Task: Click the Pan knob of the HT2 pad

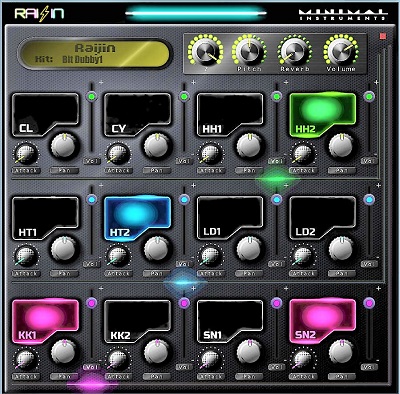Action: click(156, 249)
